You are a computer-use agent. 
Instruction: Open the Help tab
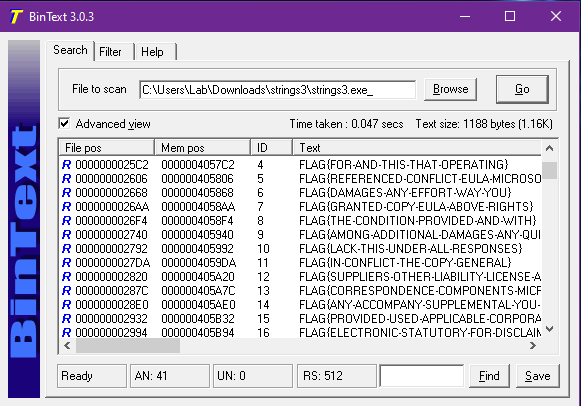(155, 52)
